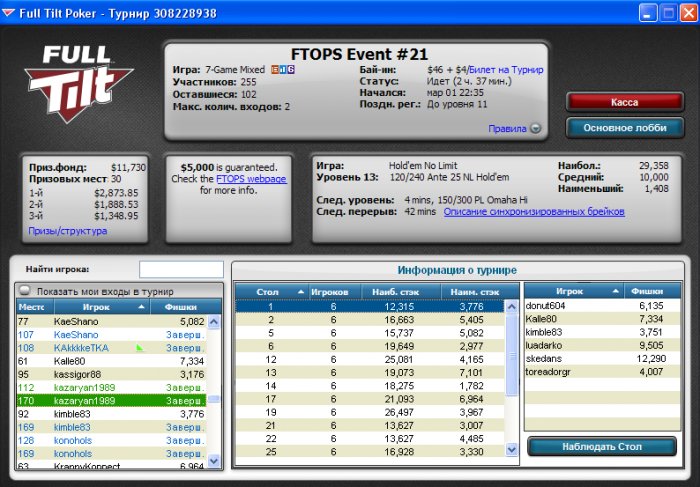Close the Full Tilt Poker window
Screen dimensions: 700x487
[688, 13]
